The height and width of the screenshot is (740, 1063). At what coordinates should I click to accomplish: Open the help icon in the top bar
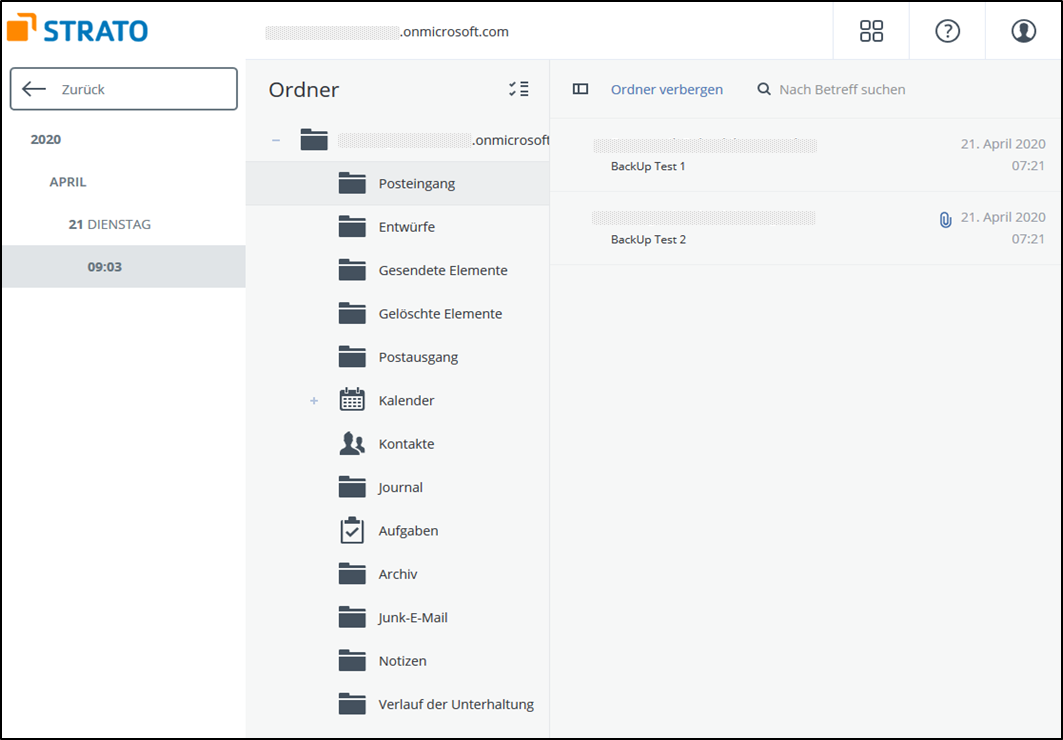946,30
